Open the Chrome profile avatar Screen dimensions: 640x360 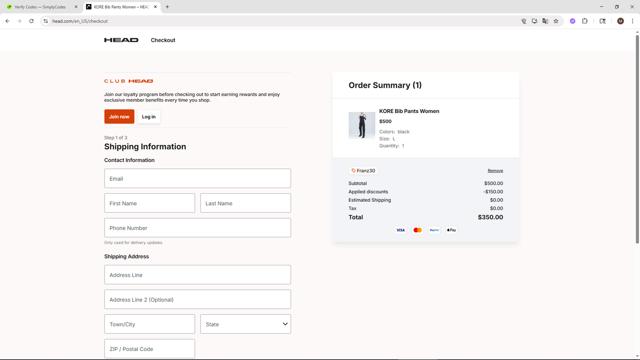coord(620,21)
